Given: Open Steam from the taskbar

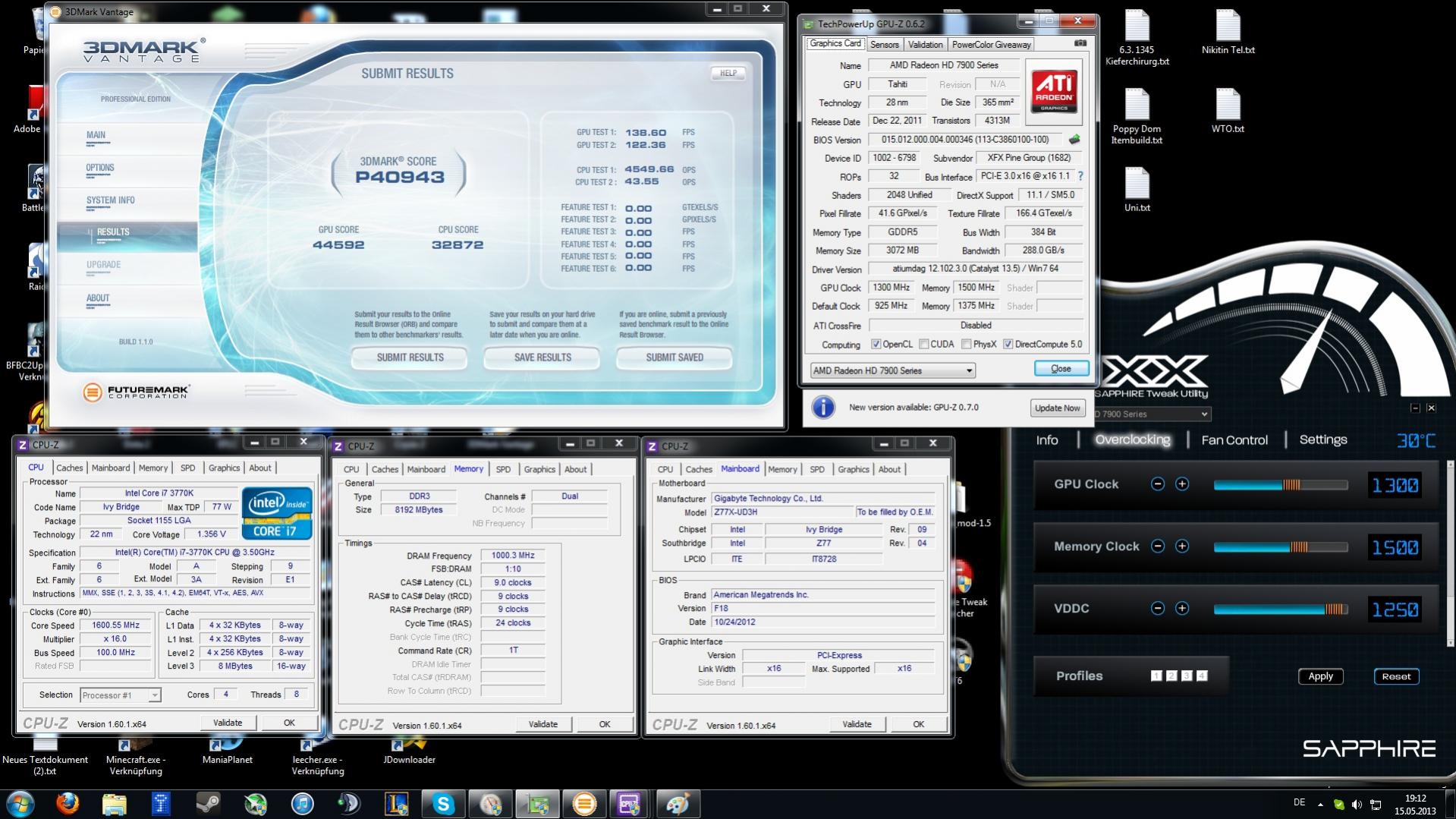Looking at the screenshot, I should pyautogui.click(x=208, y=804).
